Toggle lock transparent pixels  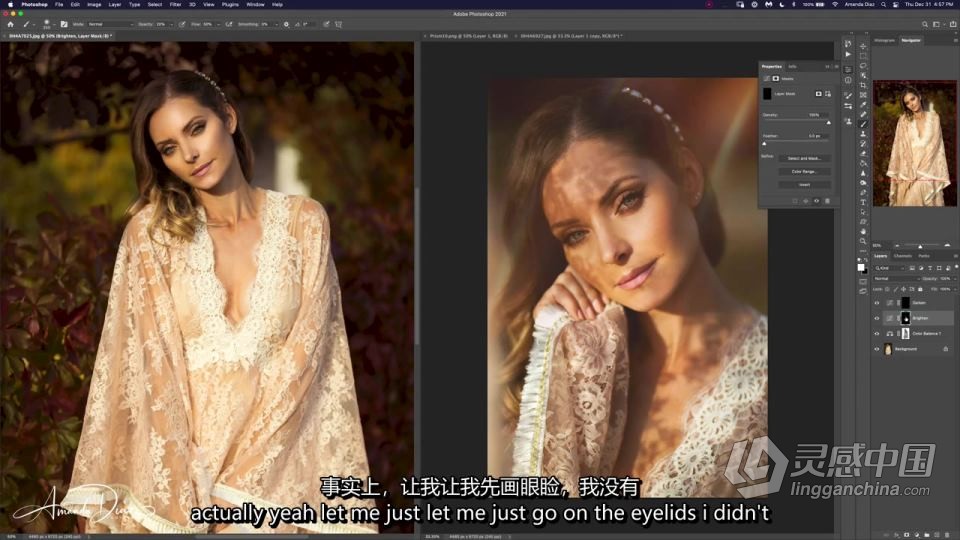(887, 289)
